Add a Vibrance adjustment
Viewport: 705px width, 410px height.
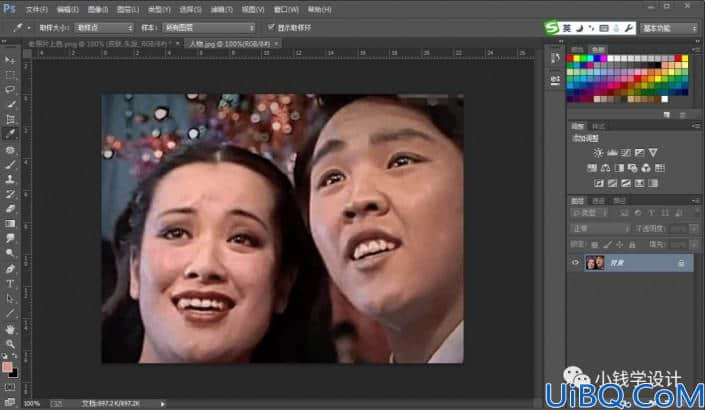[653, 153]
